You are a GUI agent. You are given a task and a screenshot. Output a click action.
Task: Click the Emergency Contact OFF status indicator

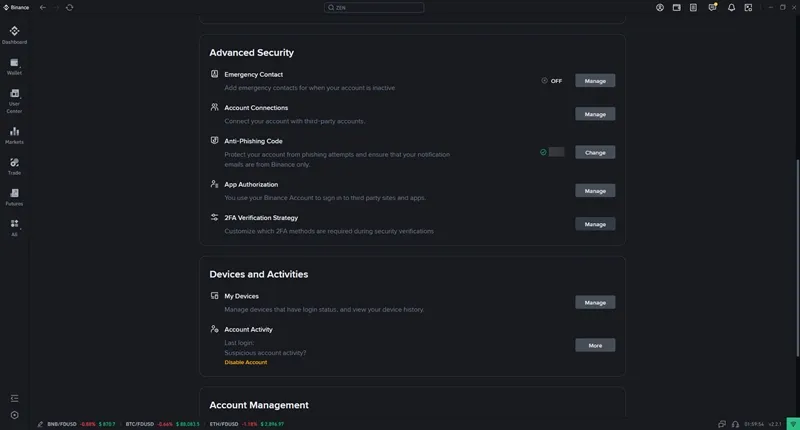point(551,81)
